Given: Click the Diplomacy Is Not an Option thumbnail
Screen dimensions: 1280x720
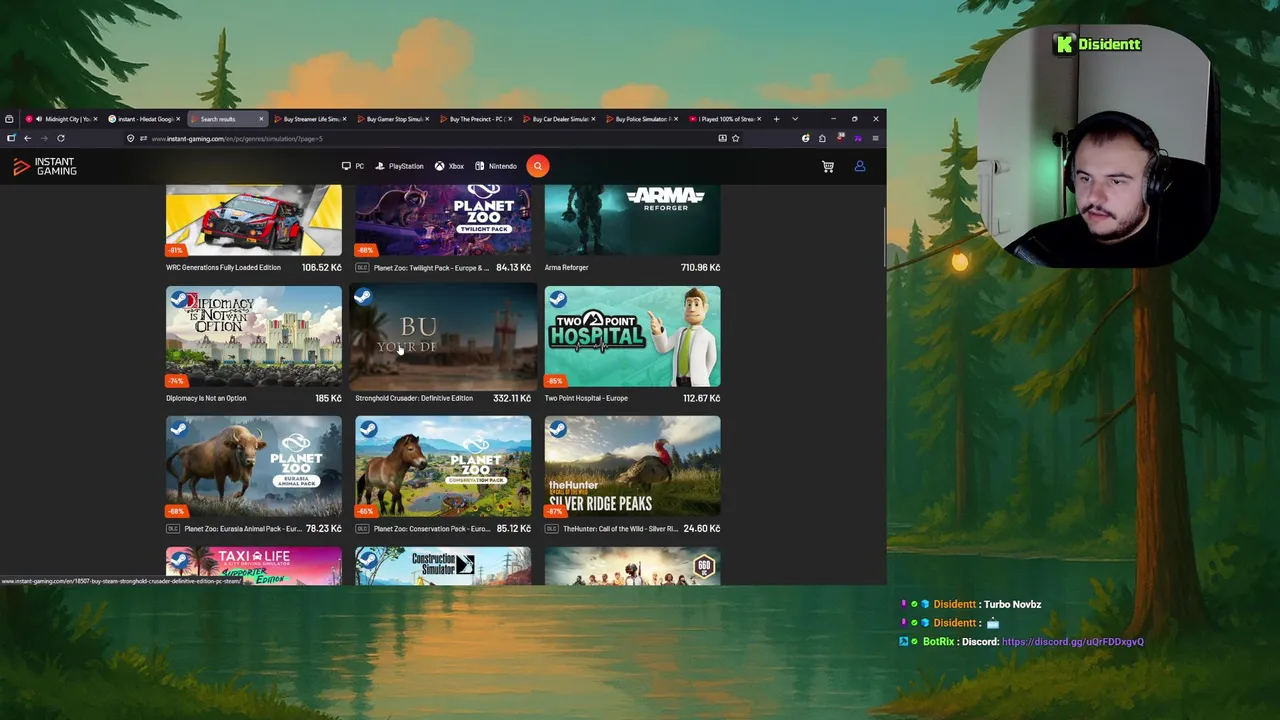Looking at the screenshot, I should [x=253, y=336].
